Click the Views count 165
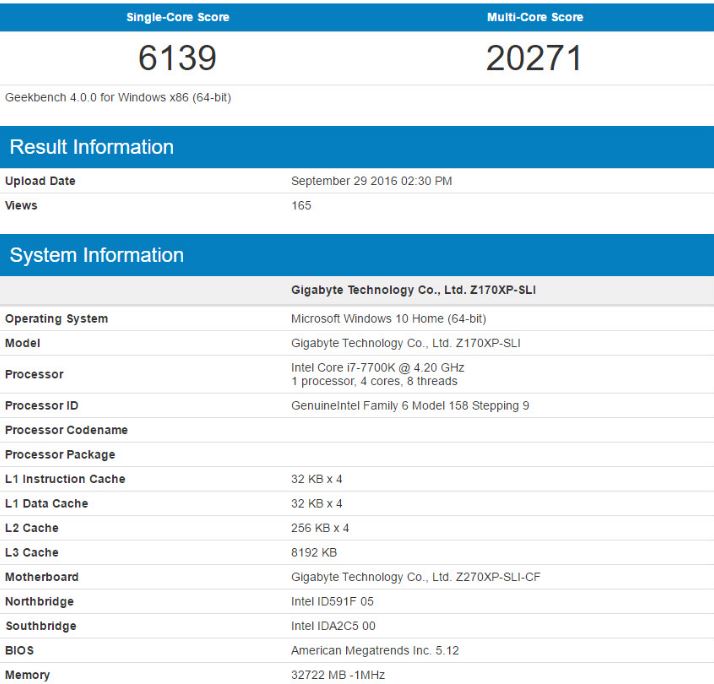This screenshot has height=684, width=714. click(x=301, y=205)
